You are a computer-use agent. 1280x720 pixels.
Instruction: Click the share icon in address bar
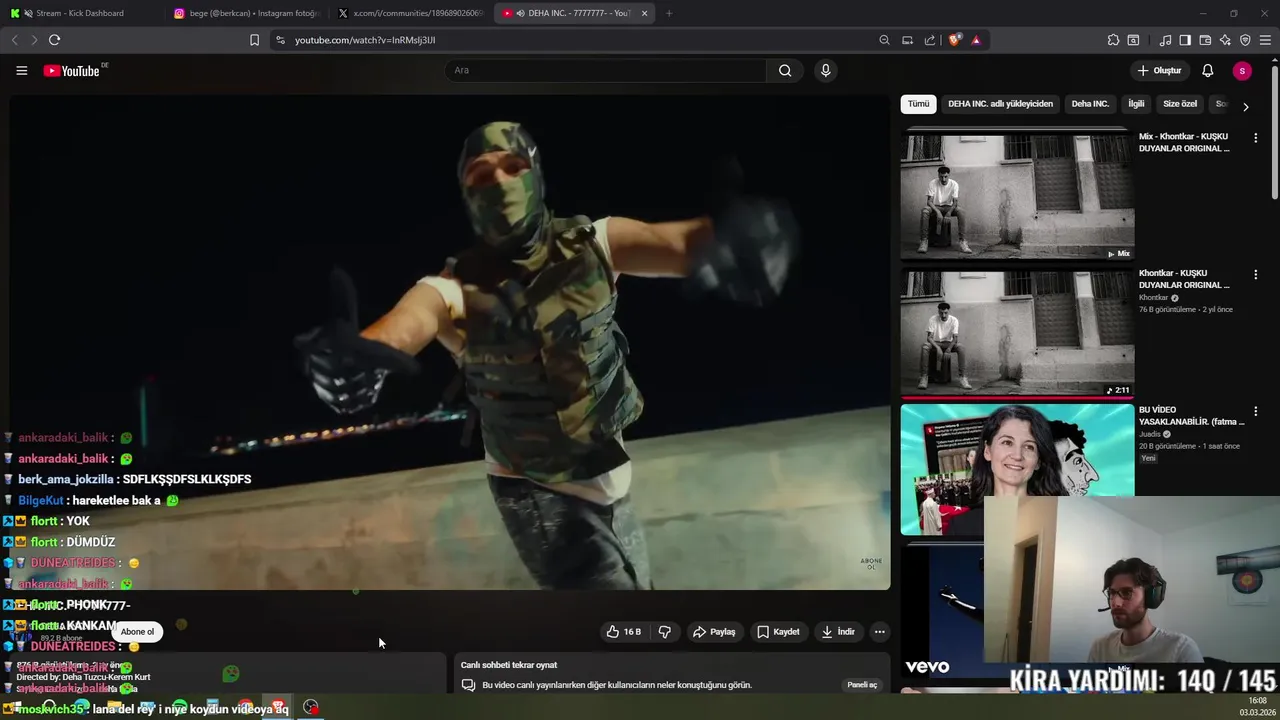[930, 40]
